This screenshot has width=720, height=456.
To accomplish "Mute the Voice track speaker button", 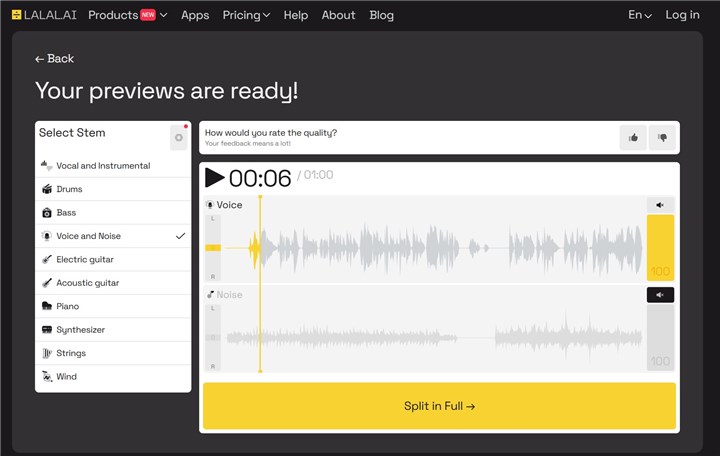I will pos(660,205).
